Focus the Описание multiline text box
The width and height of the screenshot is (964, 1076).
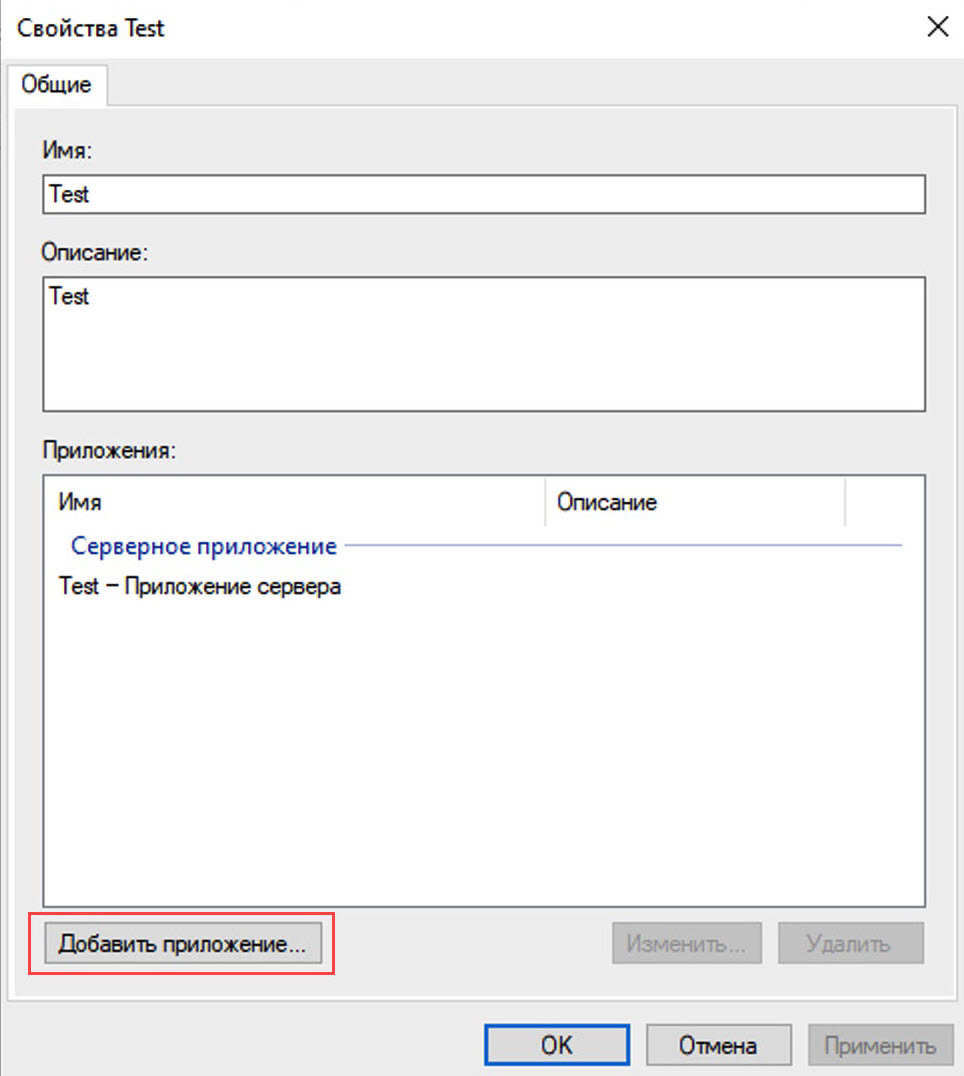point(483,343)
